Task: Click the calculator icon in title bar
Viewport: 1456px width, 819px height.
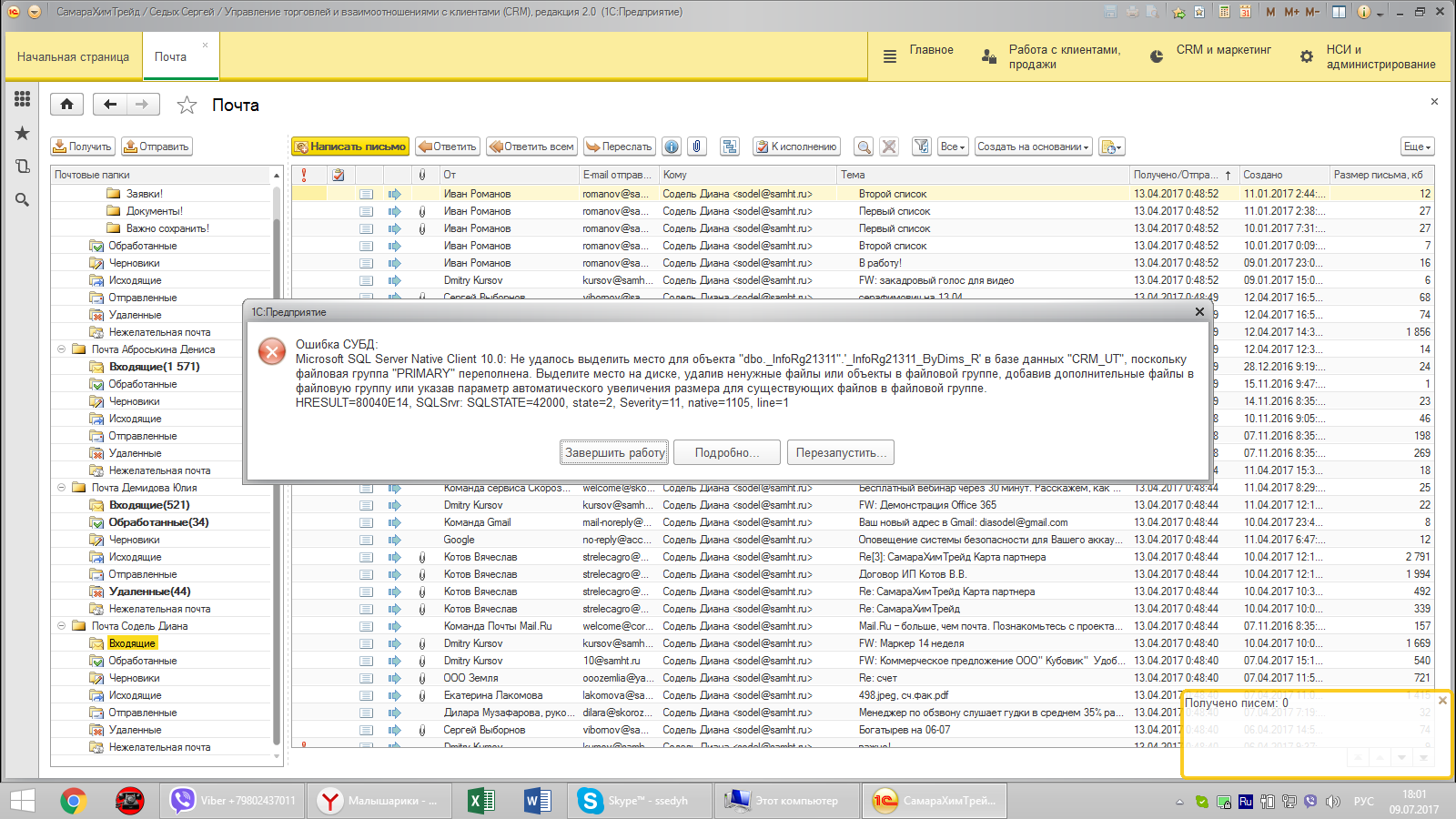Action: coord(1225,12)
